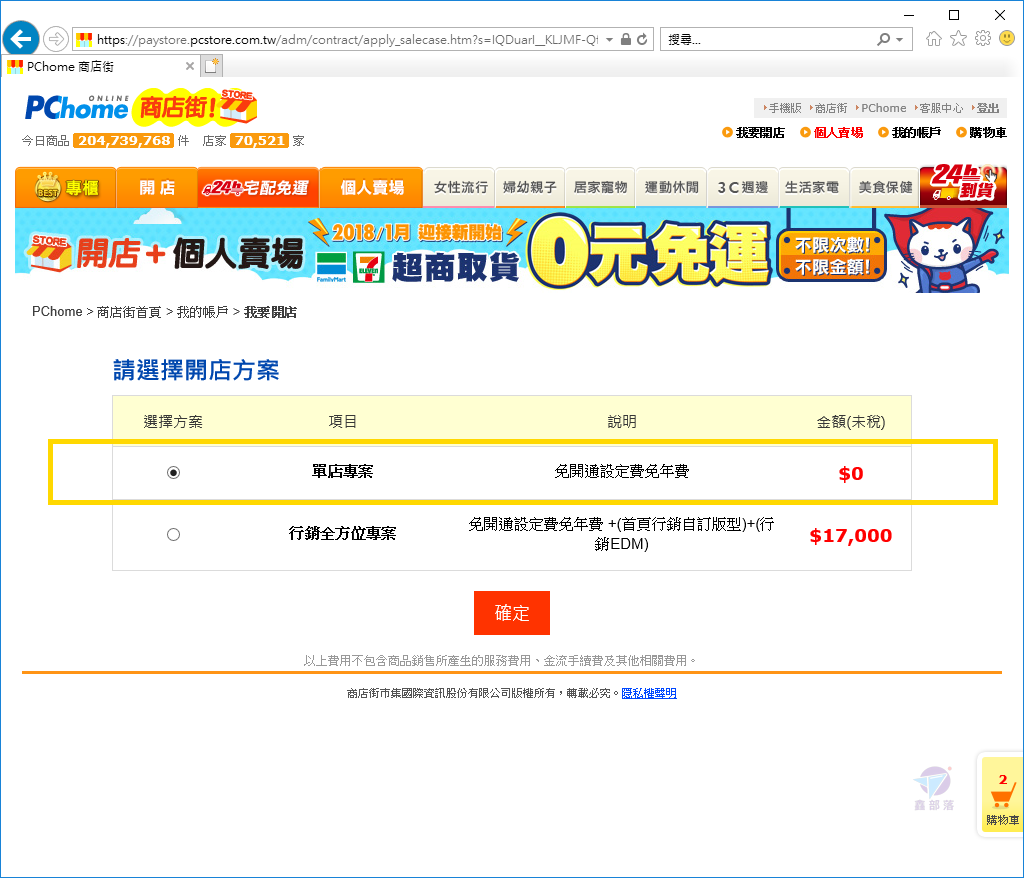Open the 美食保健 category tab
1024x878 pixels.
click(885, 187)
